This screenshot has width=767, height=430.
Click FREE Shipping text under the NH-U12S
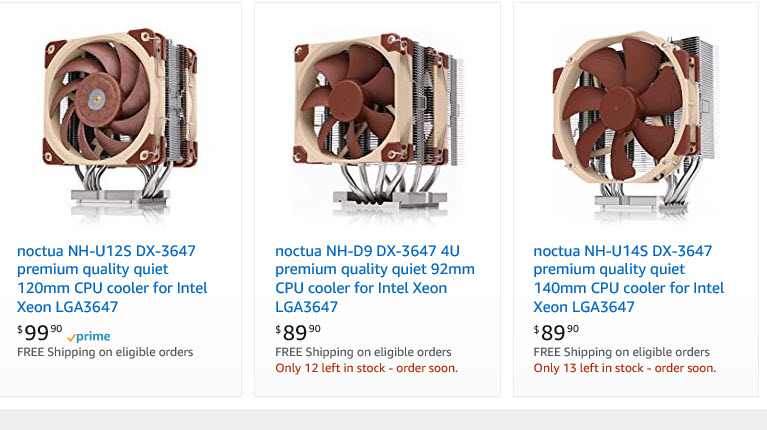coord(105,352)
